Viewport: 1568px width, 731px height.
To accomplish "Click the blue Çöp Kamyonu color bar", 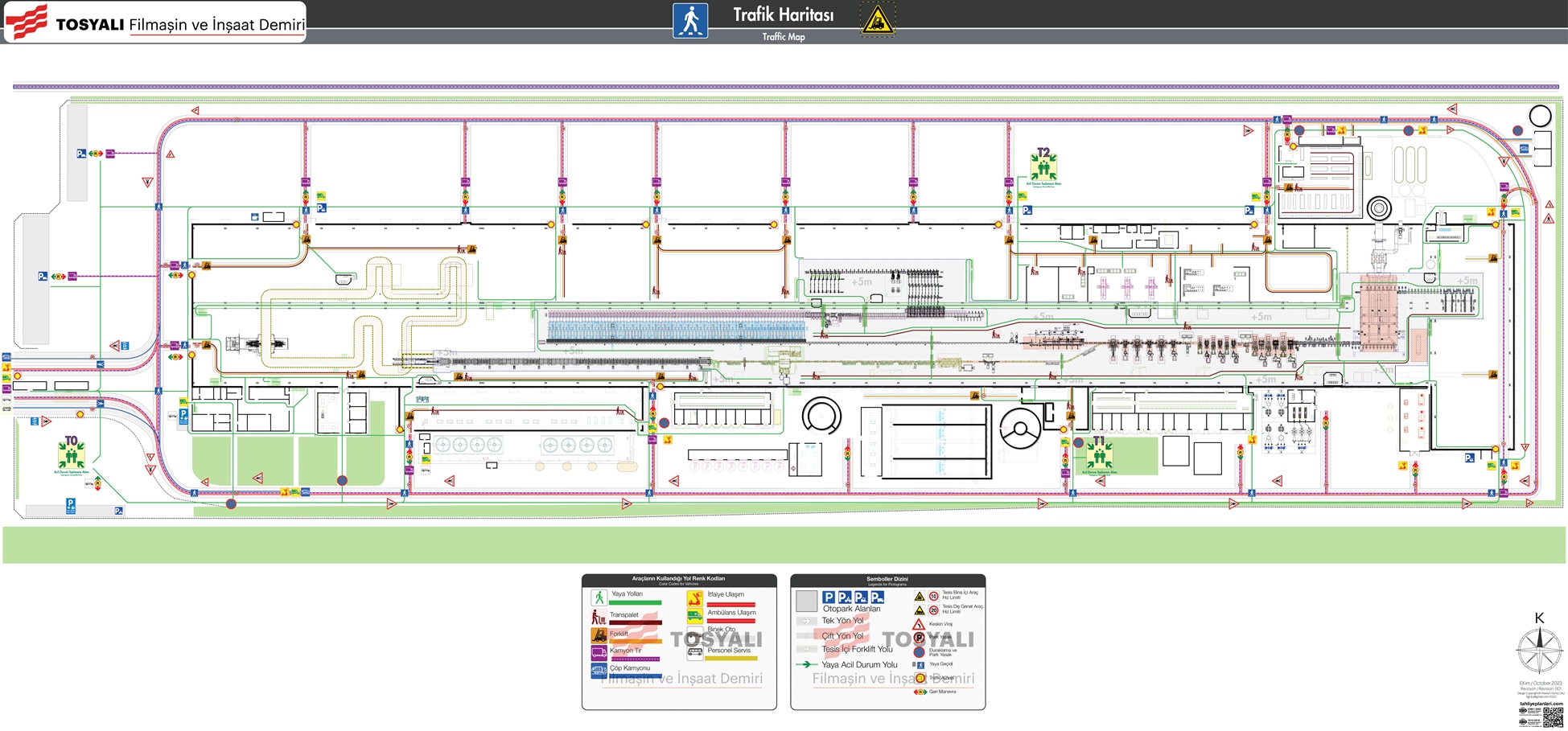I will [635, 677].
